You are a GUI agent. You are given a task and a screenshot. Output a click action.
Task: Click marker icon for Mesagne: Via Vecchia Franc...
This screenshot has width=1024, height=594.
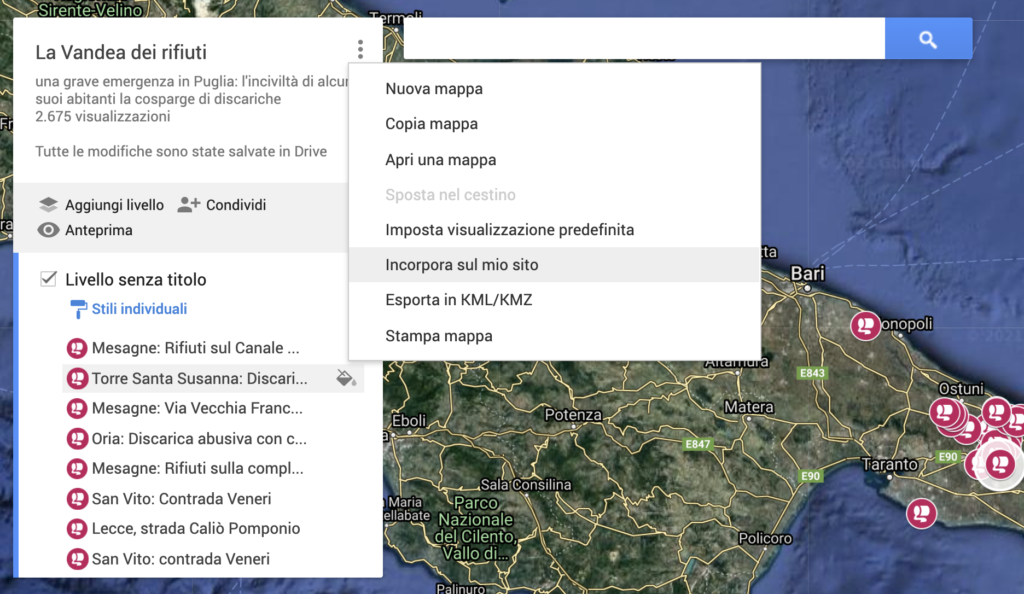tap(77, 409)
